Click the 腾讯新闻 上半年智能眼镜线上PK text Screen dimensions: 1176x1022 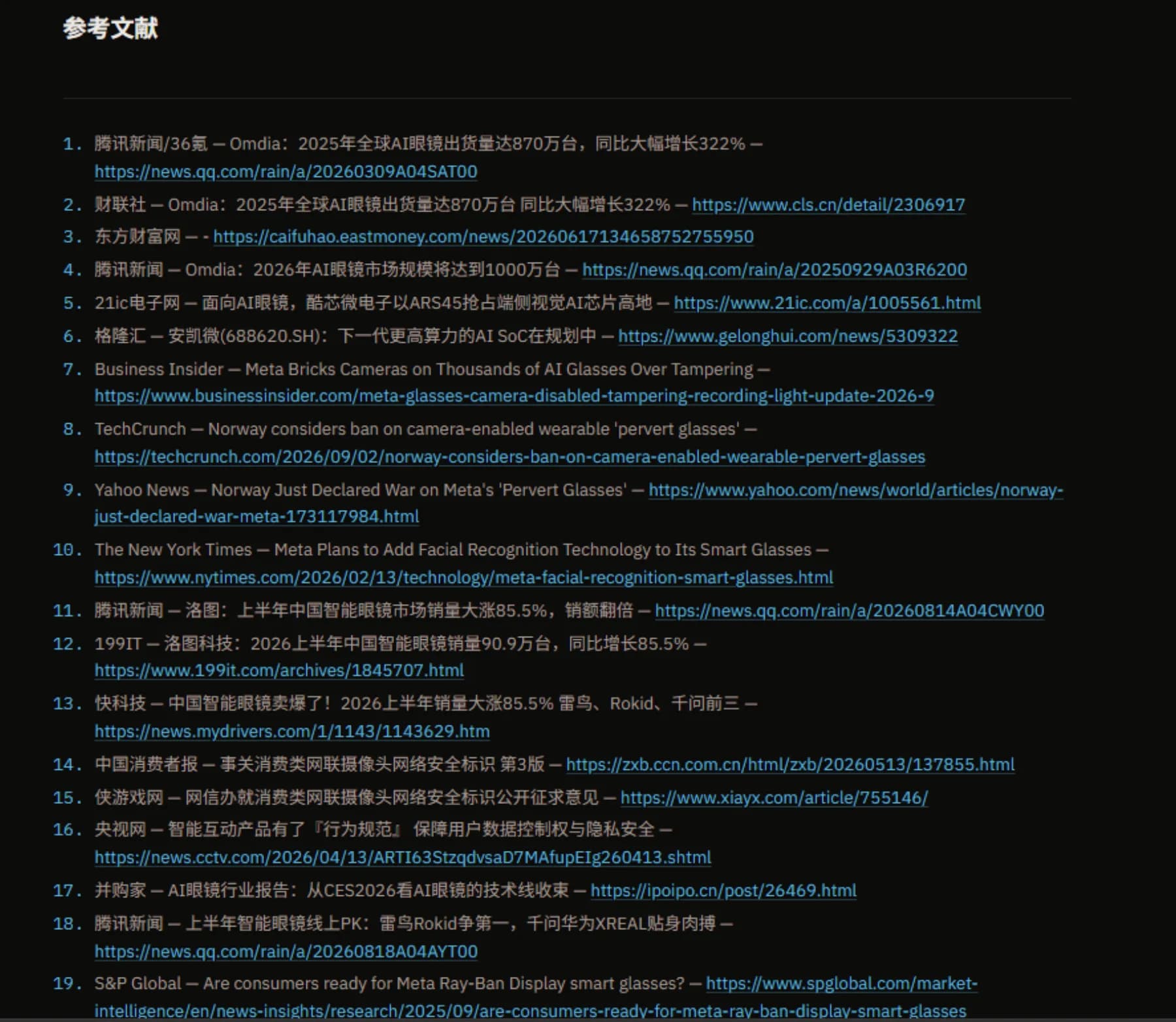pyautogui.click(x=405, y=924)
